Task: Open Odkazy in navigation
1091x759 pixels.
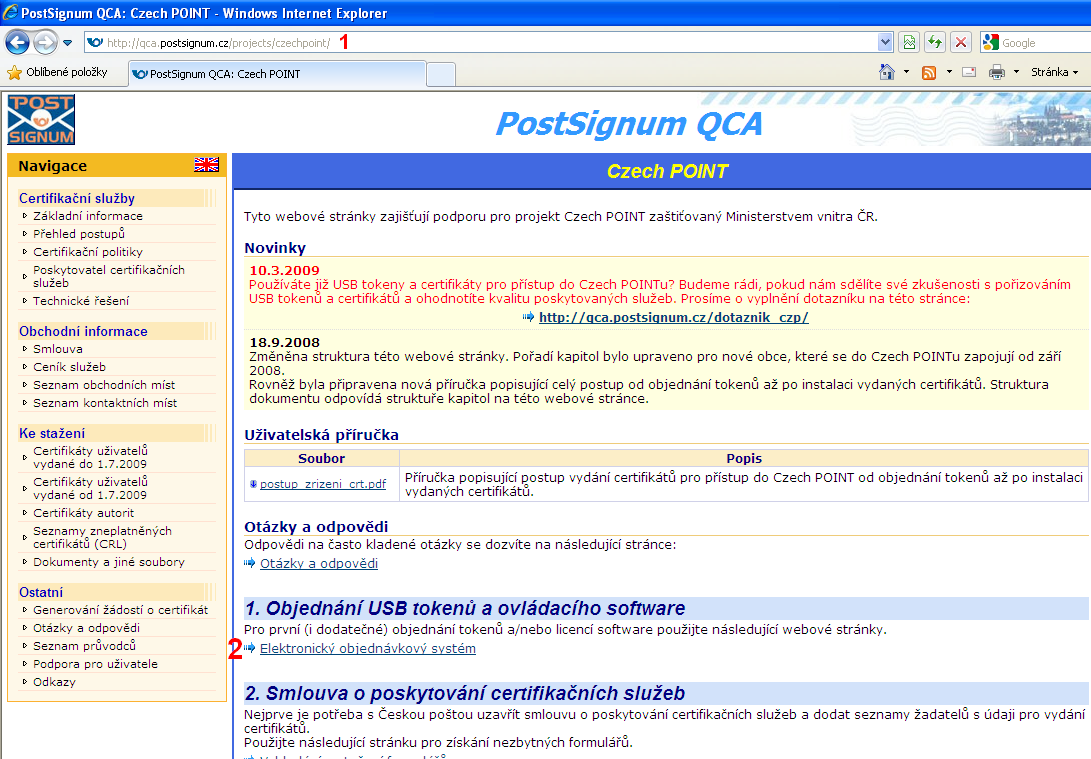Action: click(54, 682)
